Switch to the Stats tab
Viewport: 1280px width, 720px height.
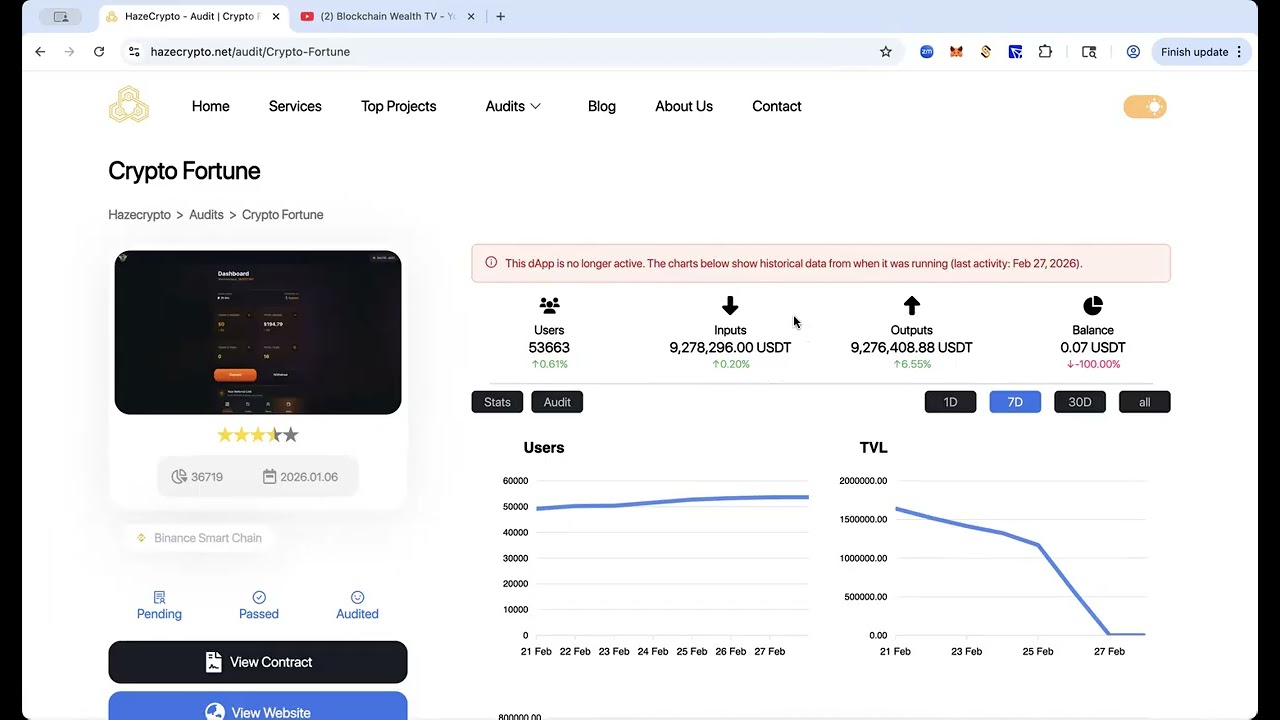[497, 402]
